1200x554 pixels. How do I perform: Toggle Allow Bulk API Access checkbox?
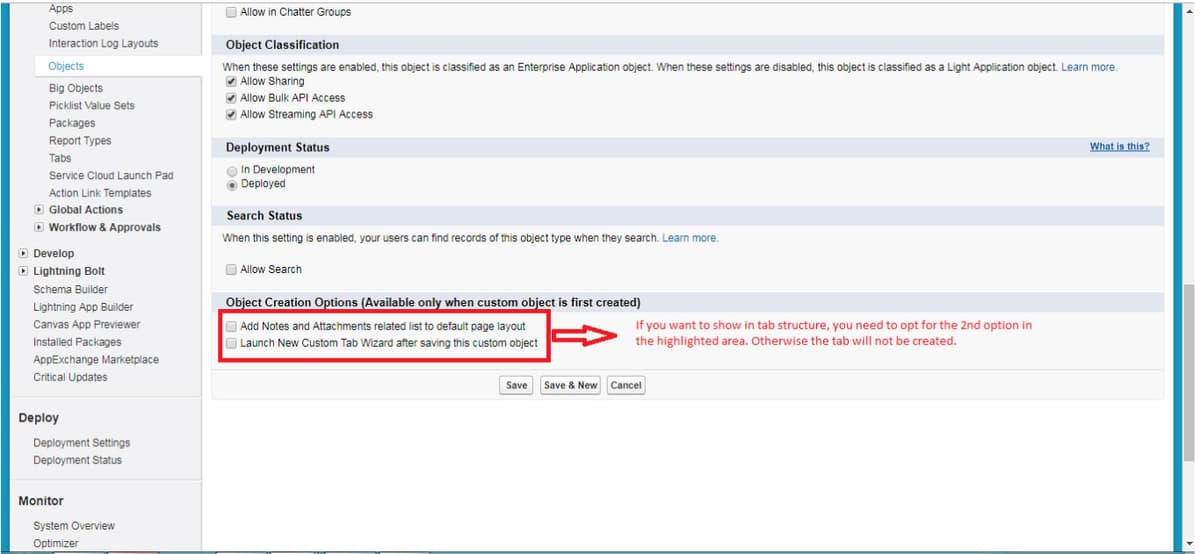(x=232, y=98)
